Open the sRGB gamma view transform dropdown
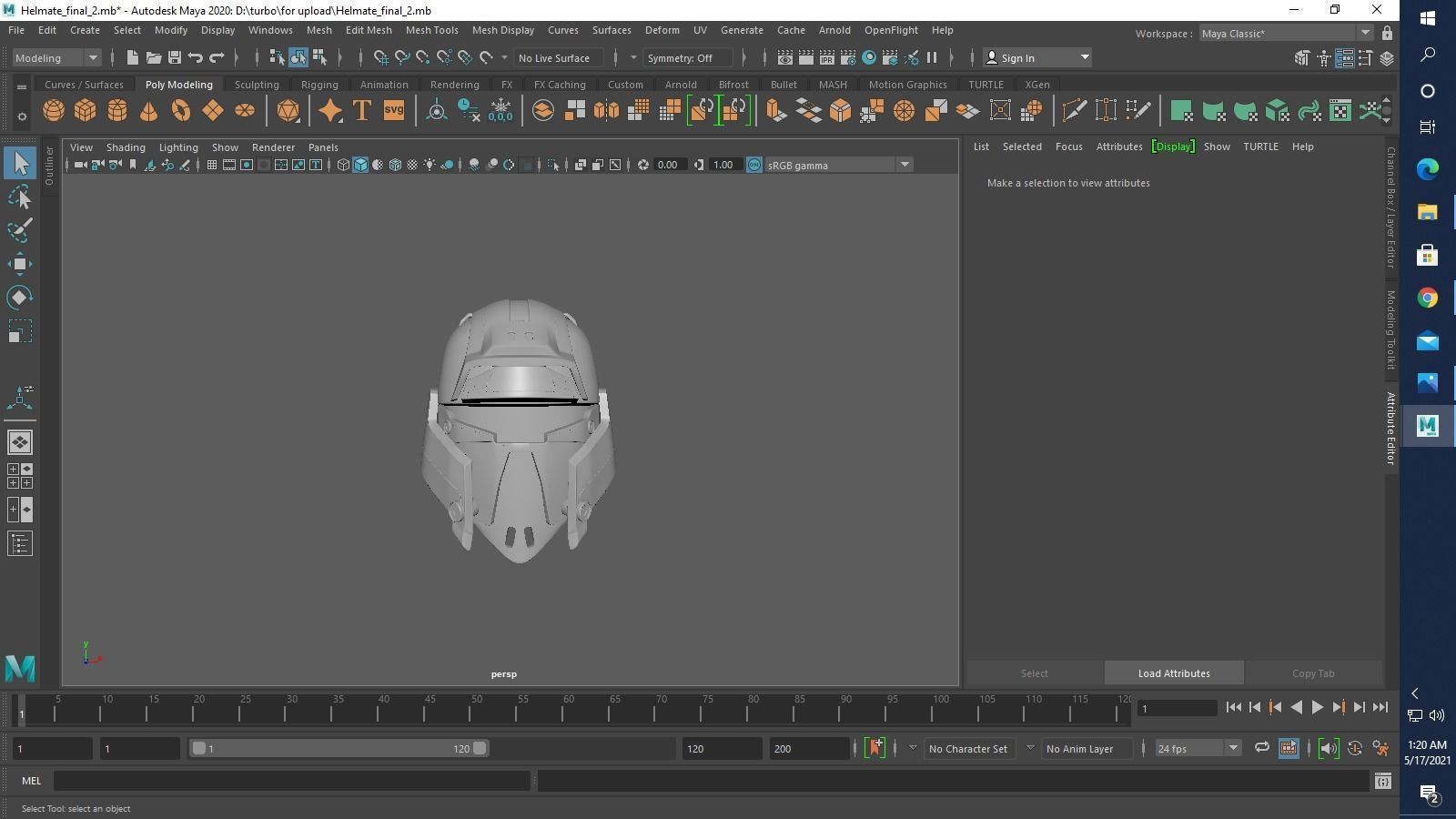The height and width of the screenshot is (819, 1456). point(838,165)
